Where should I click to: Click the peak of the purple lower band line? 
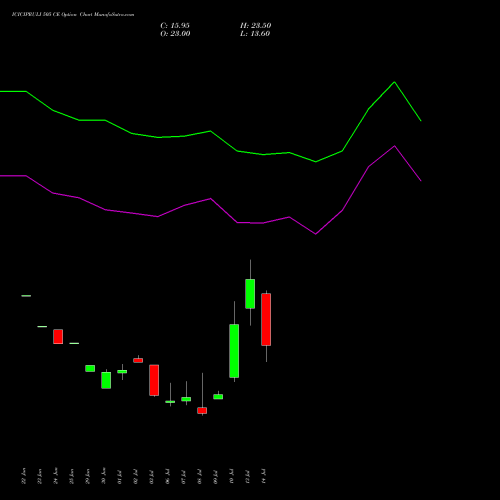[x=394, y=146]
